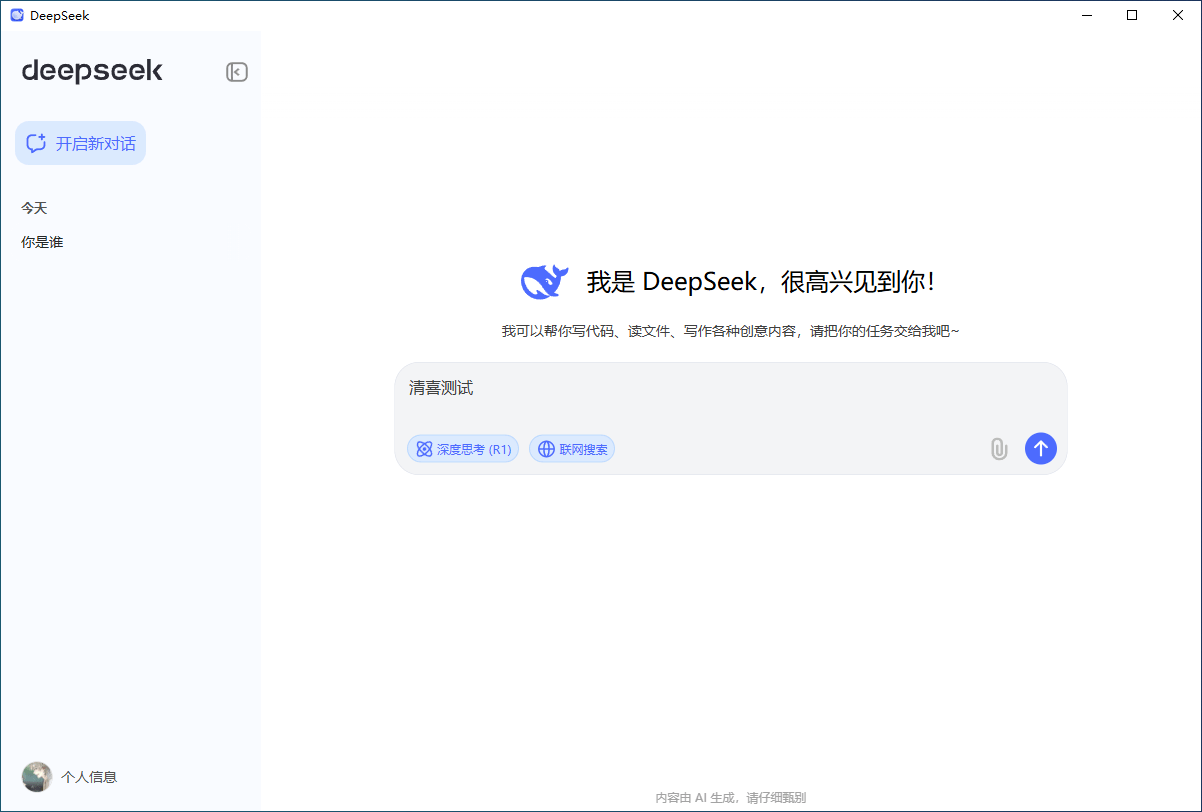
Task: Toggle 联网搜索 web search mode
Action: (x=572, y=449)
